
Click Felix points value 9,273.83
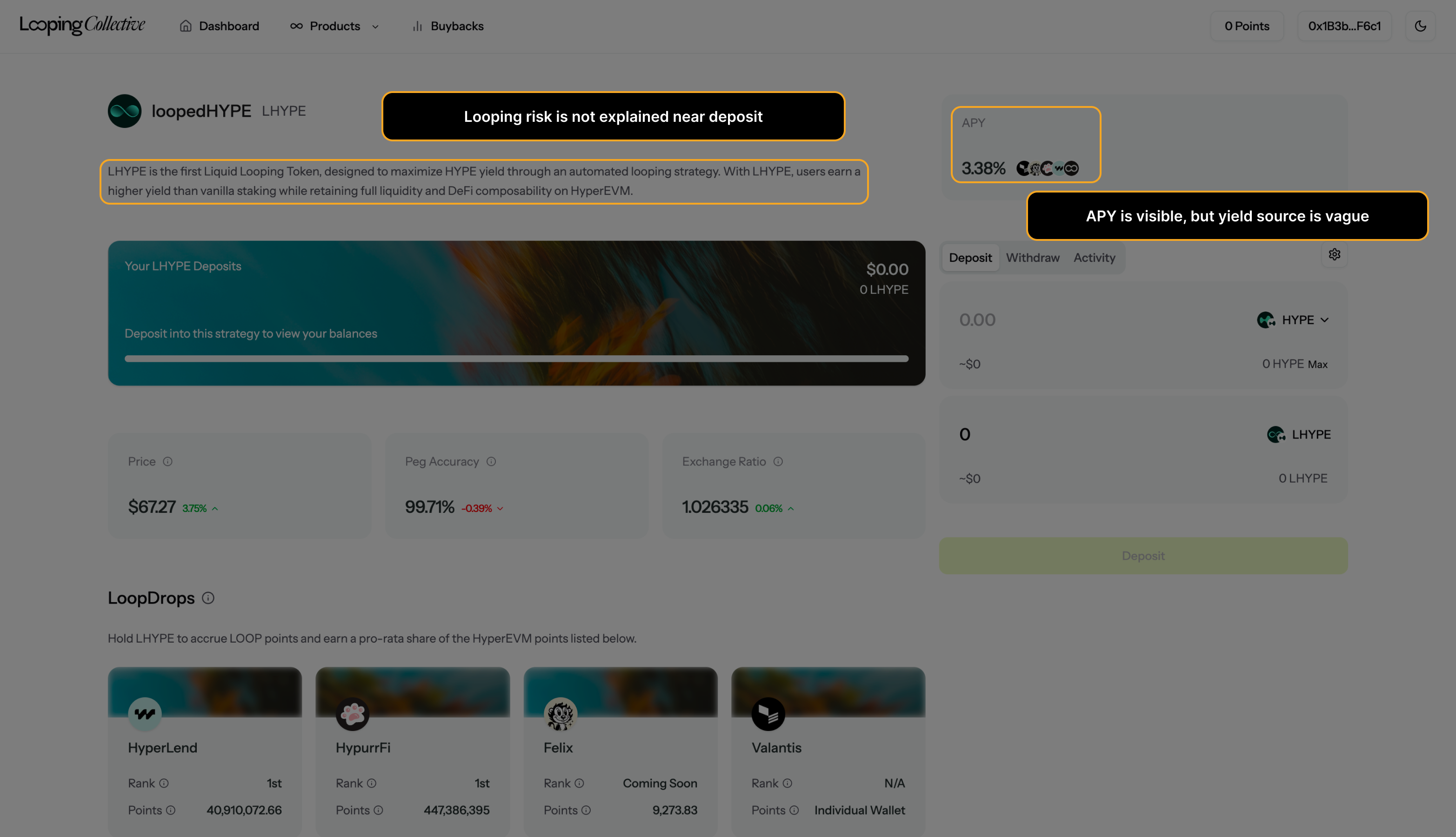click(675, 810)
